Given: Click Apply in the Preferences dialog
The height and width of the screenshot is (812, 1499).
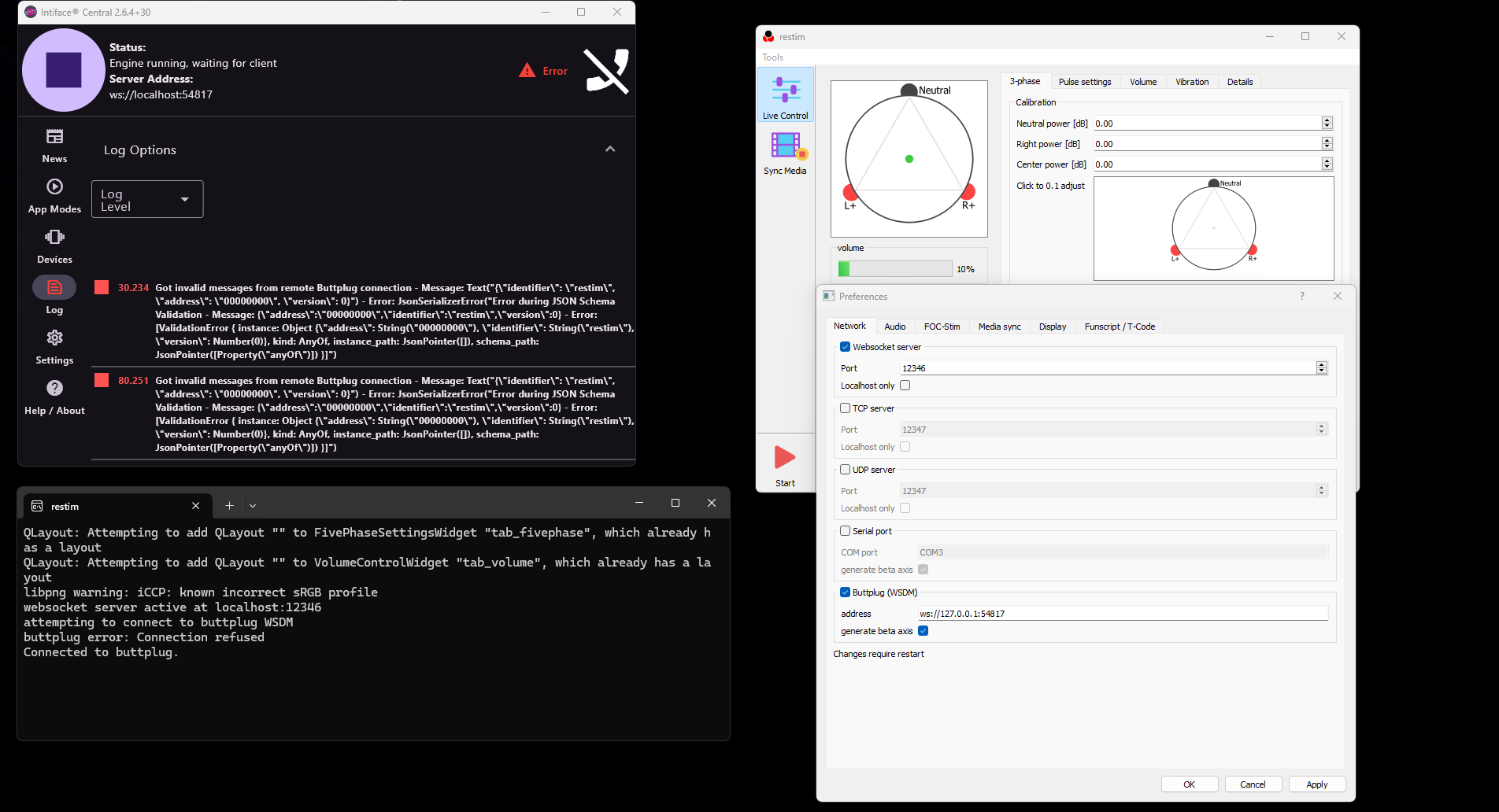Looking at the screenshot, I should [1317, 784].
